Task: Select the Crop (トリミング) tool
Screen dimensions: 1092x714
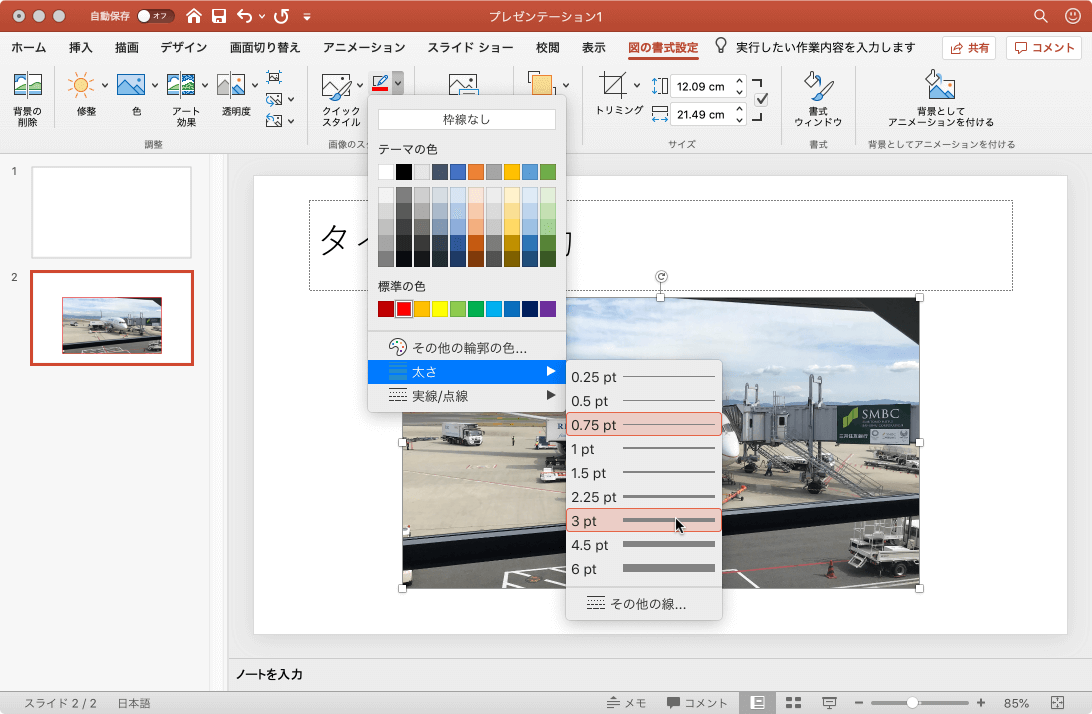Action: 614,86
